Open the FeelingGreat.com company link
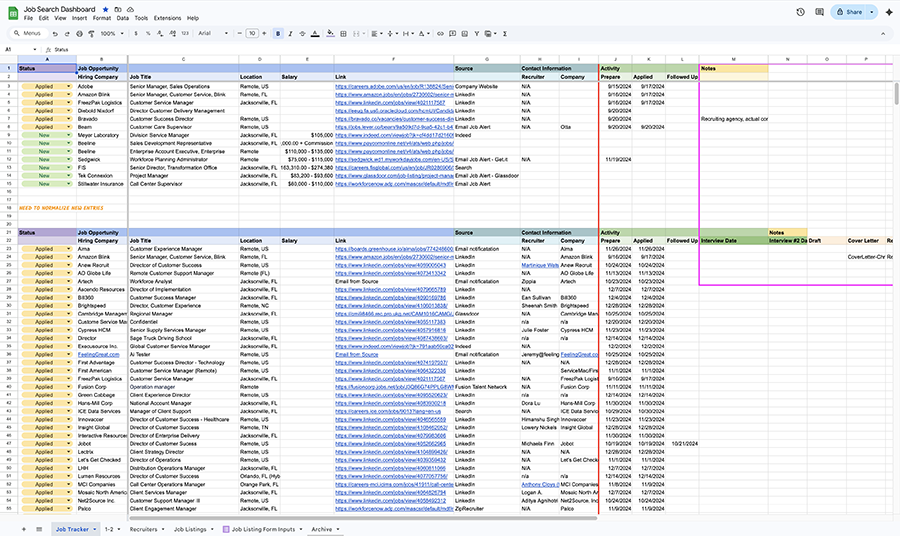This screenshot has height=536, width=900. 99,355
